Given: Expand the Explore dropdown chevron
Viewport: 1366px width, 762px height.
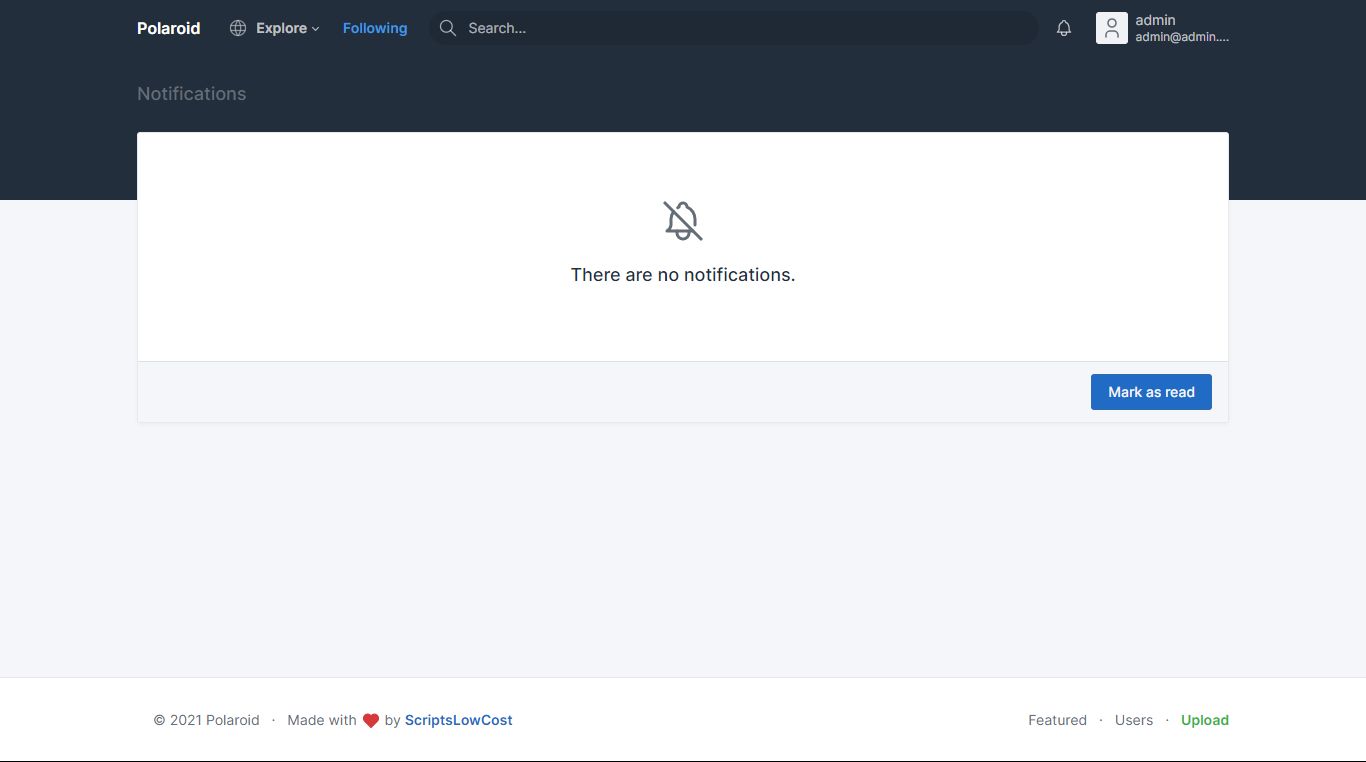Looking at the screenshot, I should tap(316, 29).
